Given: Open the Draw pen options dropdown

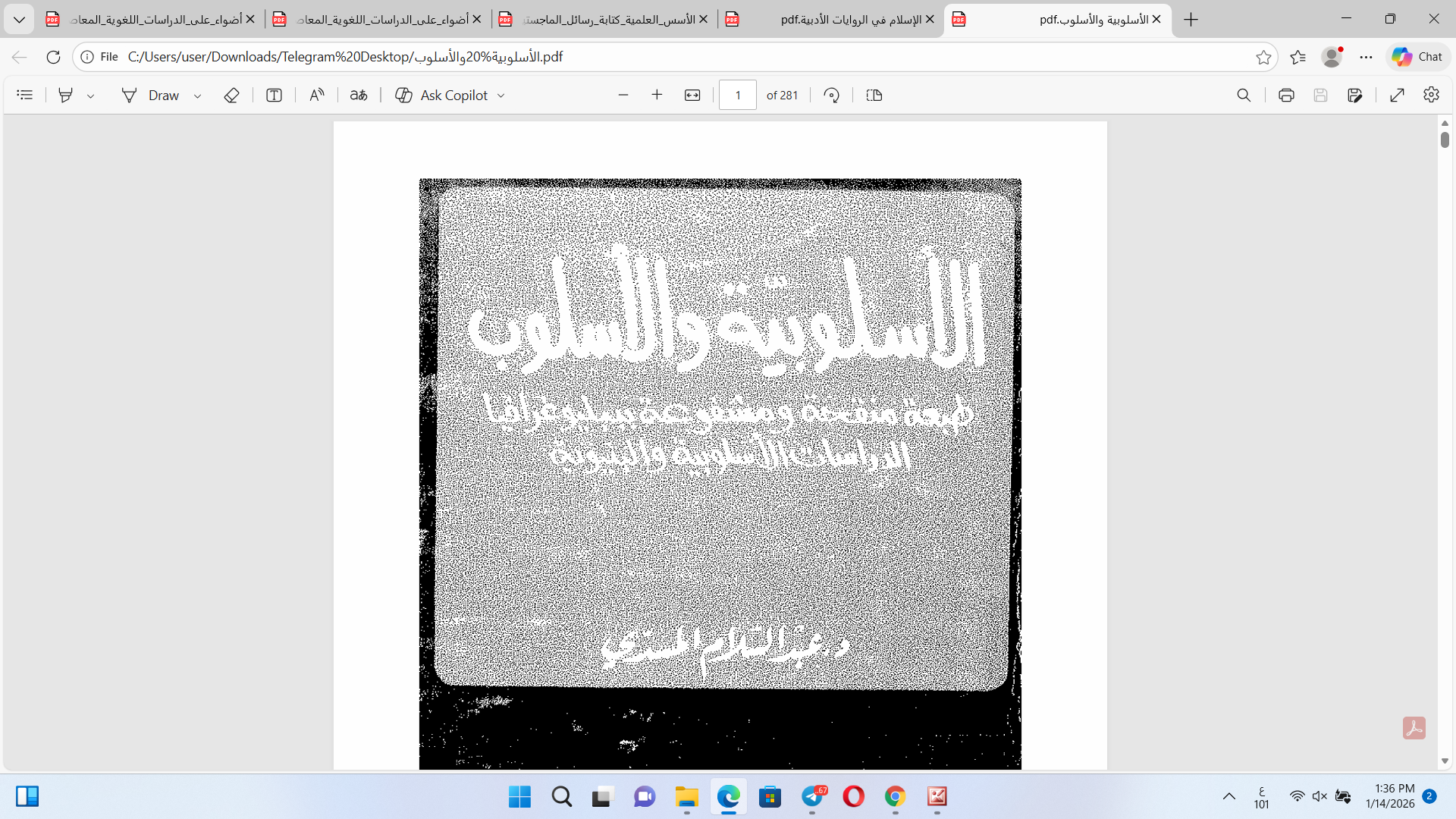Looking at the screenshot, I should 197,96.
